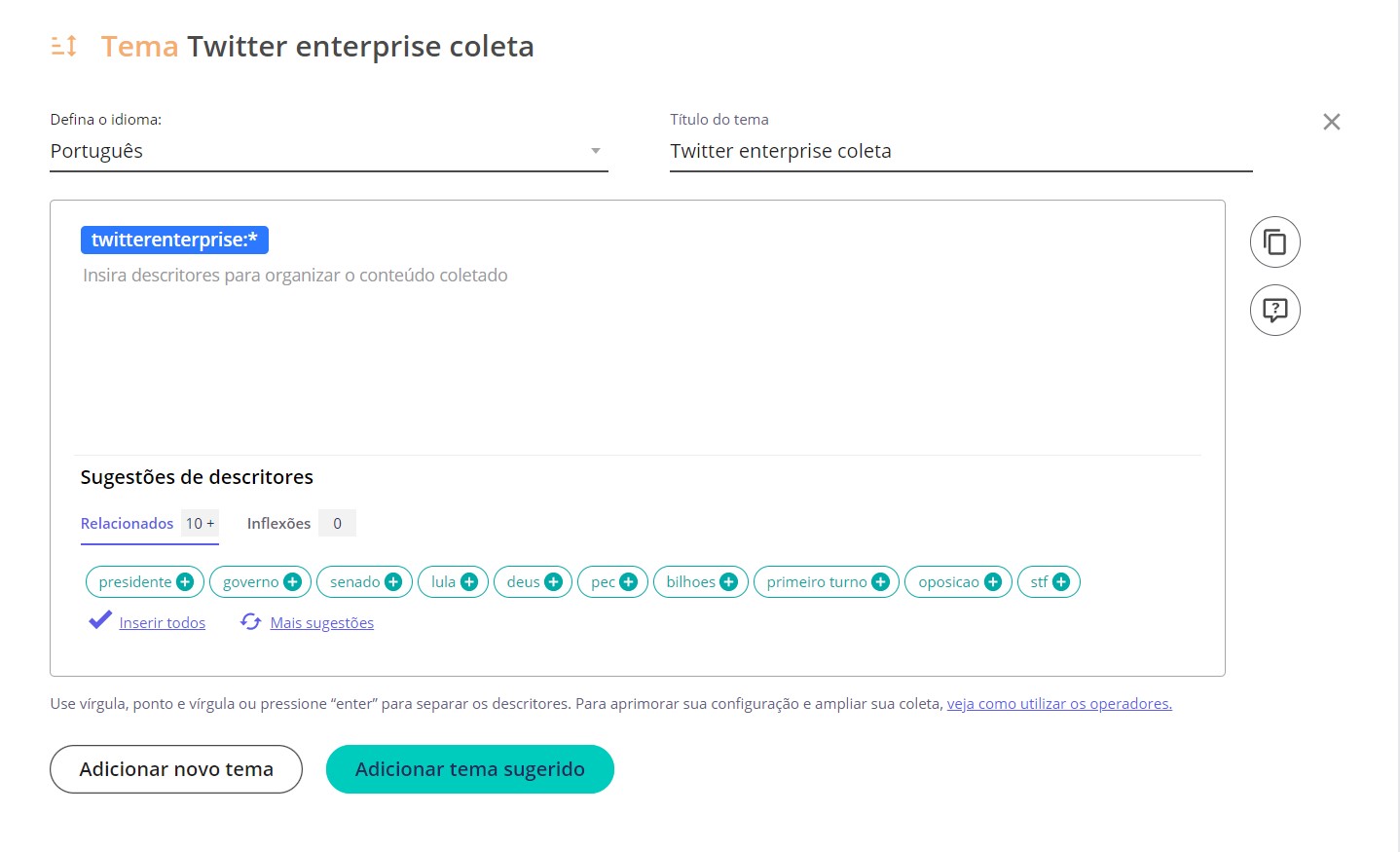Click the page title 'Twitter enterprise coleta'
Image resolution: width=1400 pixels, height=852 pixels.
[360, 47]
